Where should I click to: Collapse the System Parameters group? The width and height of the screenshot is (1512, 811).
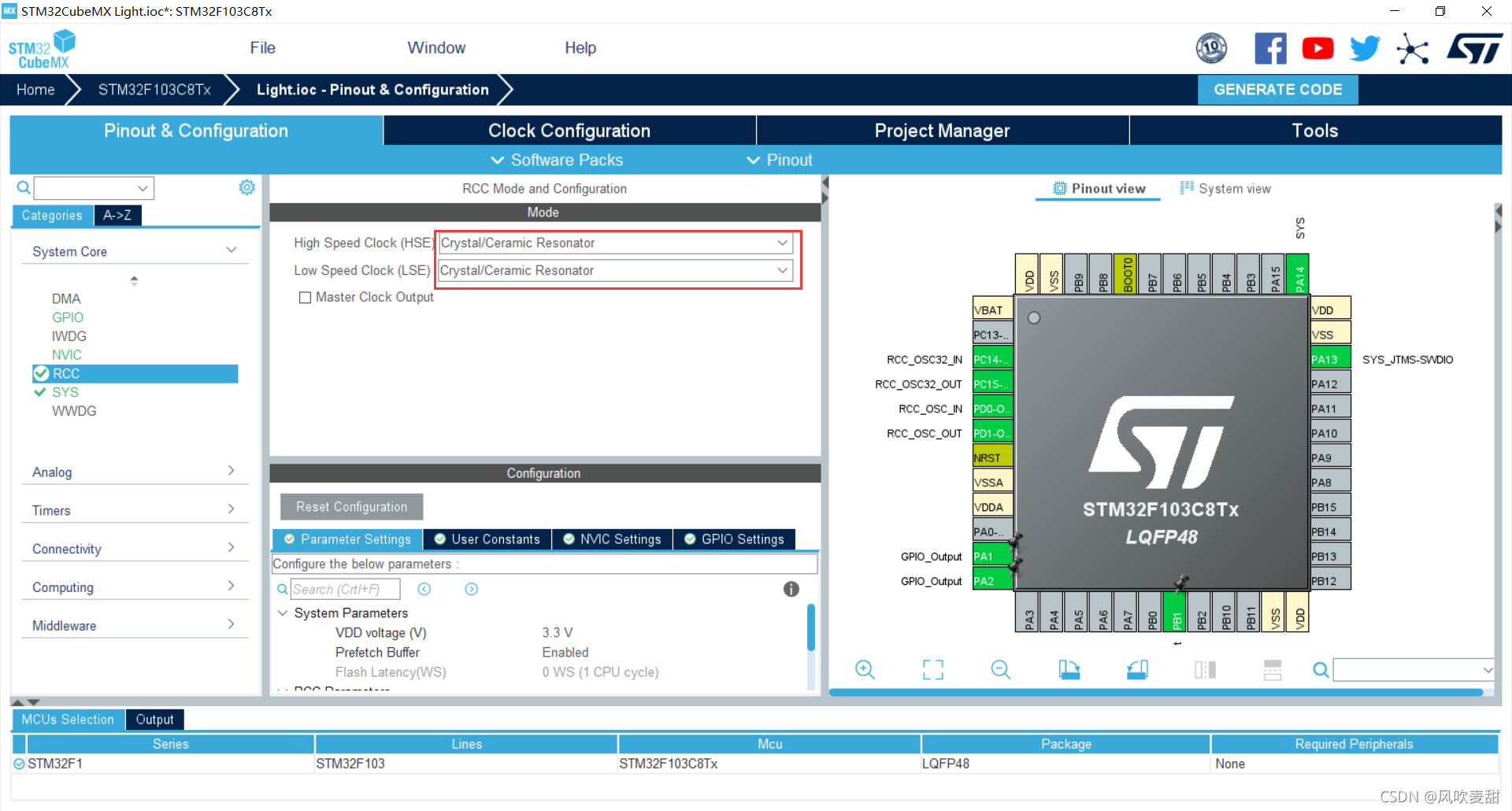click(x=283, y=613)
